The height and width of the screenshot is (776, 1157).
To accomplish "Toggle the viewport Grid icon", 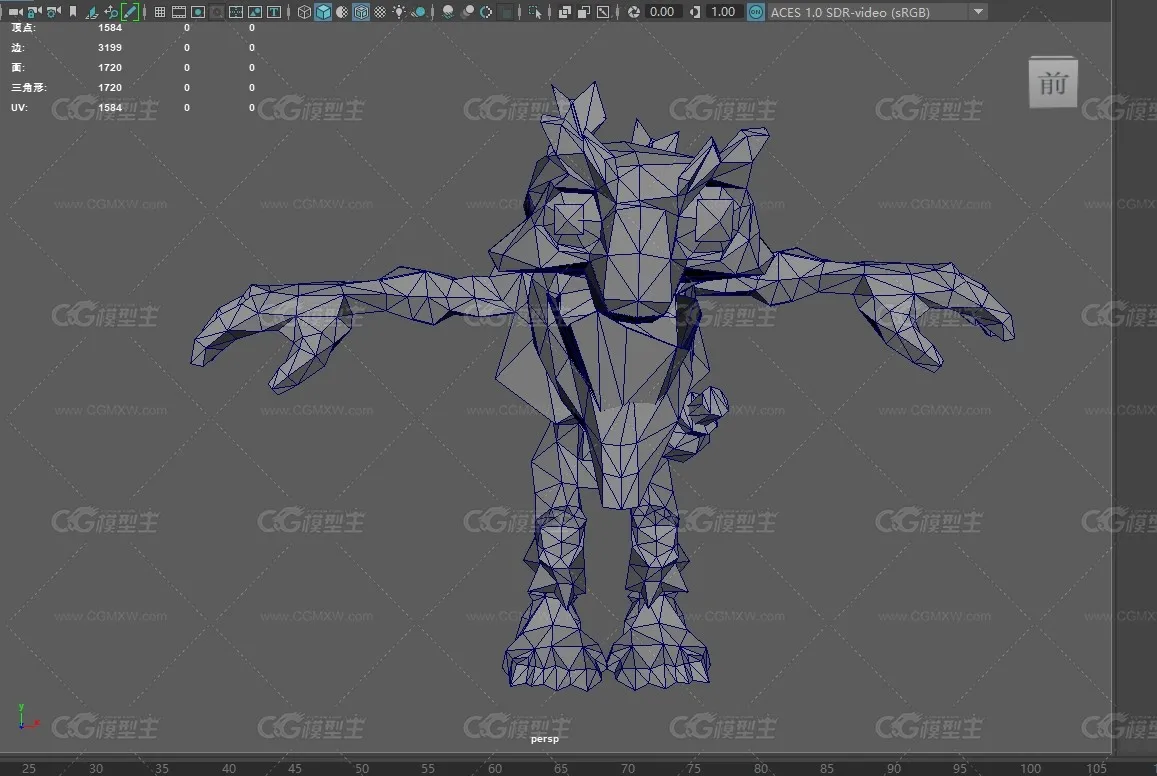I will [x=159, y=12].
